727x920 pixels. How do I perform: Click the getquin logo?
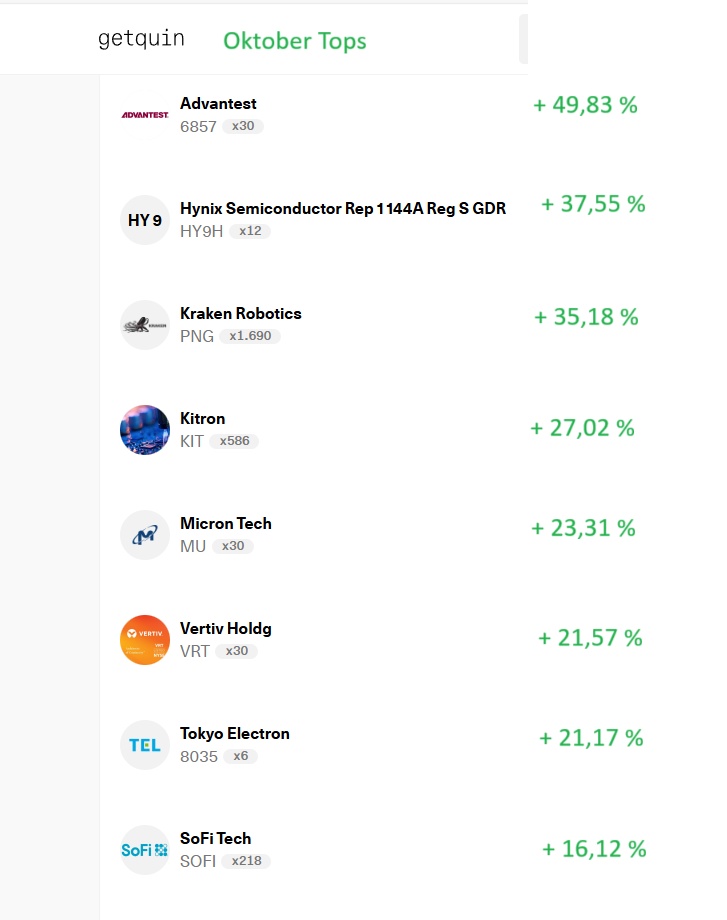point(141,39)
